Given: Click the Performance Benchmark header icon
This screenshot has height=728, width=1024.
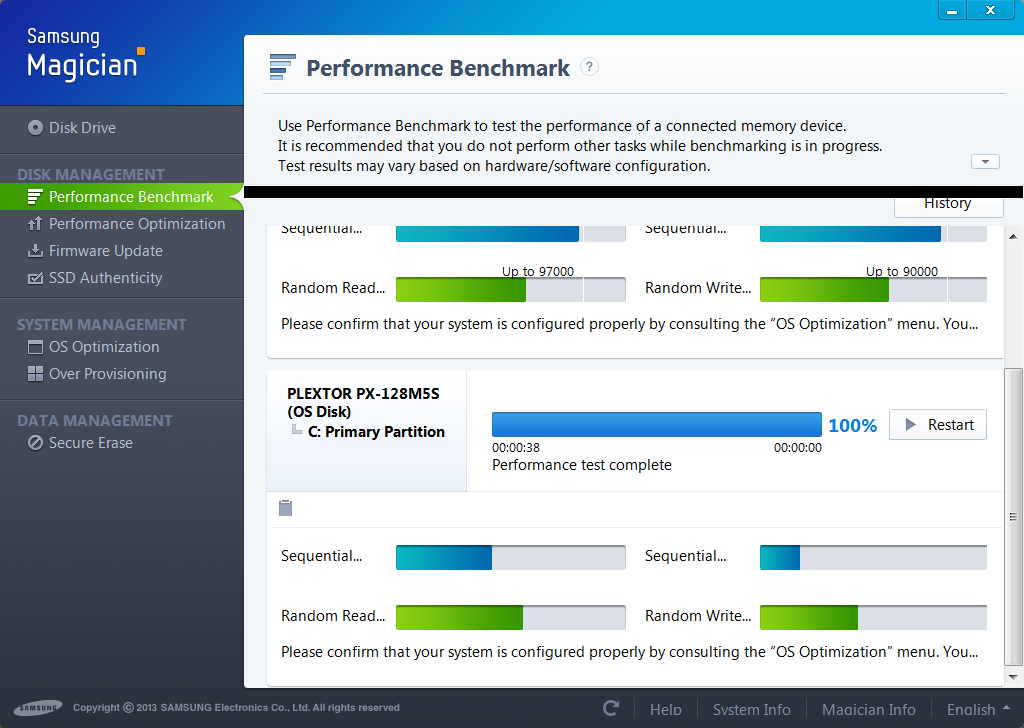Looking at the screenshot, I should pyautogui.click(x=282, y=67).
